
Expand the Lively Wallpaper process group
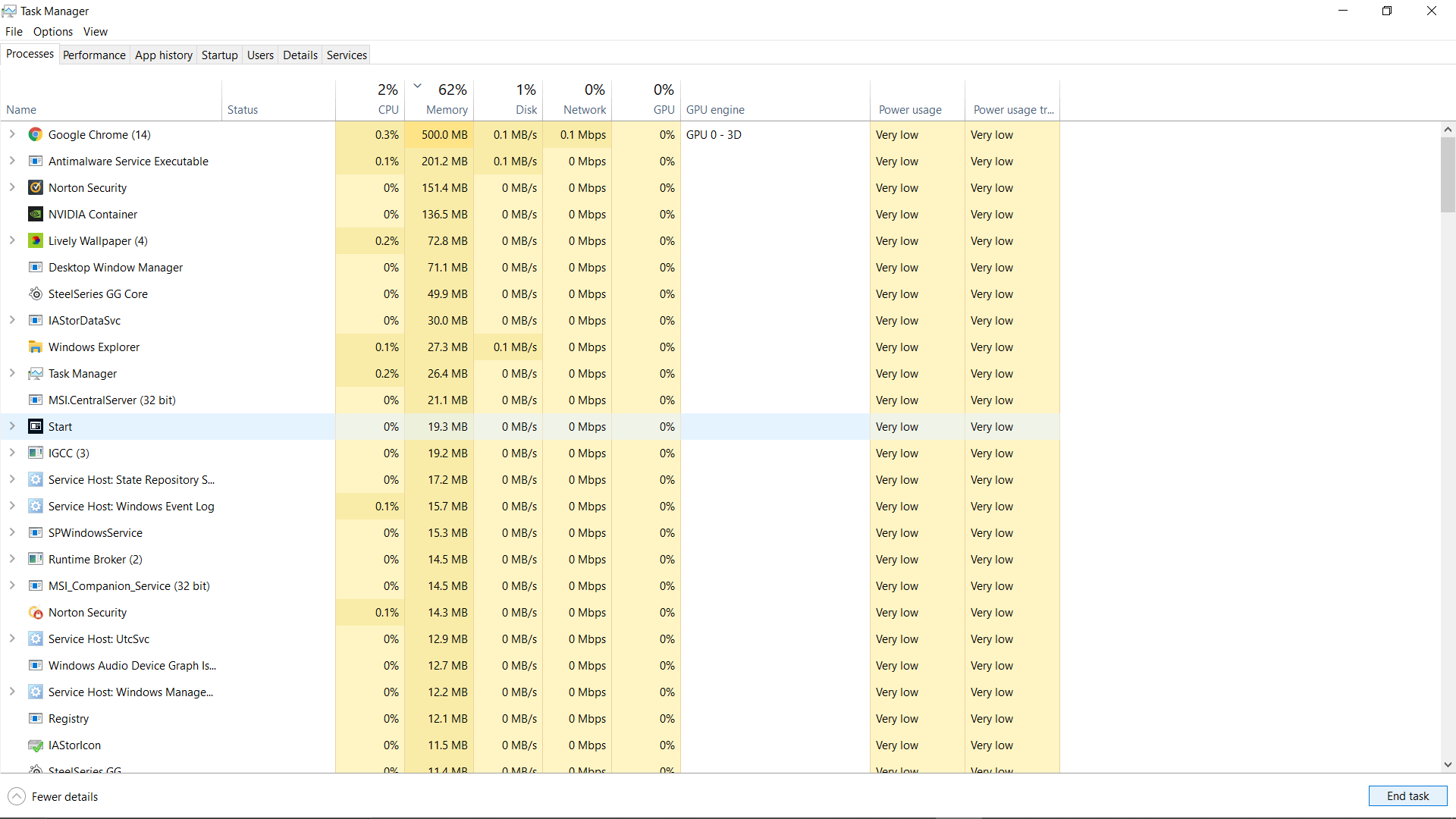click(12, 241)
